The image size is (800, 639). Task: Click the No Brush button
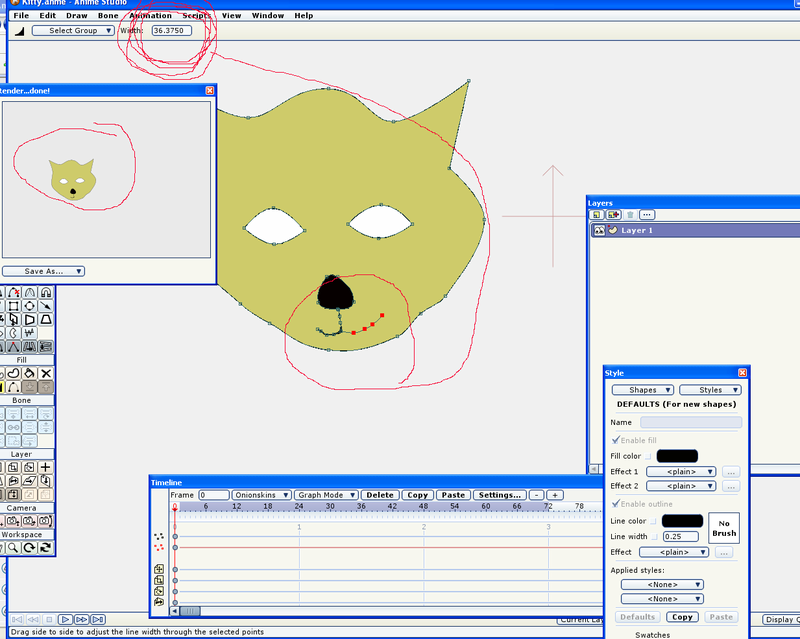724,528
